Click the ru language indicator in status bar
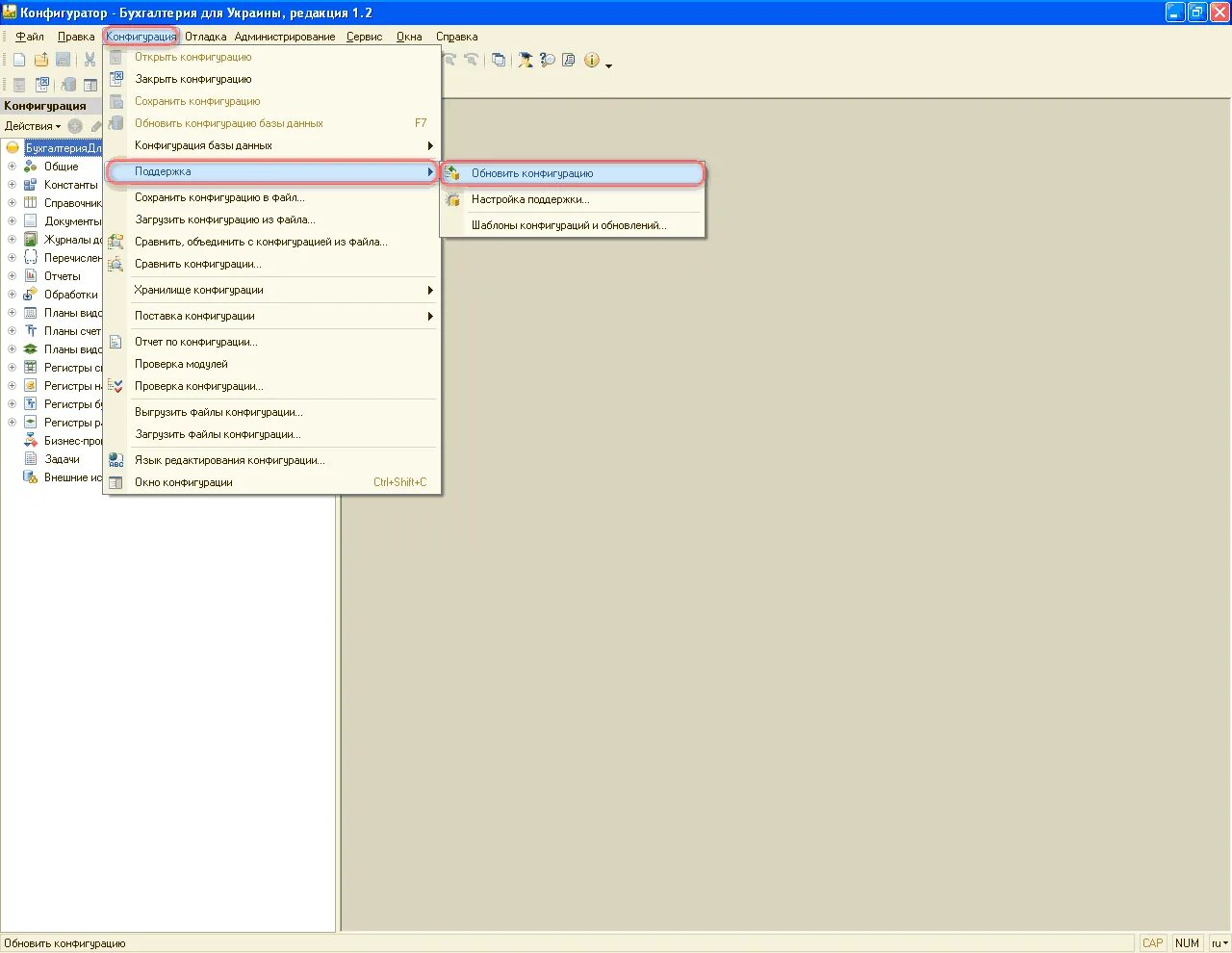 point(1219,943)
